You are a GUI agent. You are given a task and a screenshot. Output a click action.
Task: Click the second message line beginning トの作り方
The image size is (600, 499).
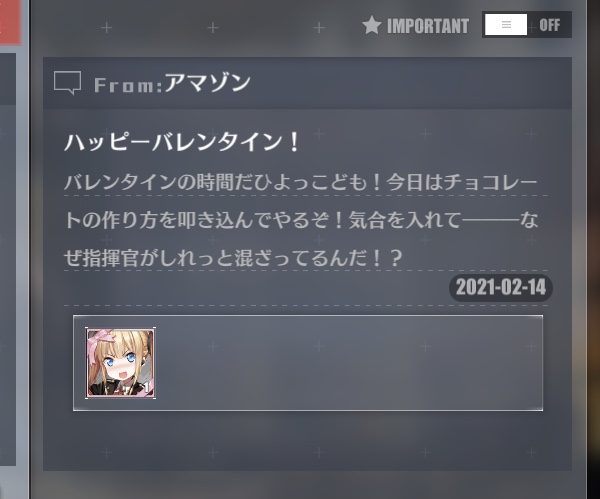(x=302, y=220)
